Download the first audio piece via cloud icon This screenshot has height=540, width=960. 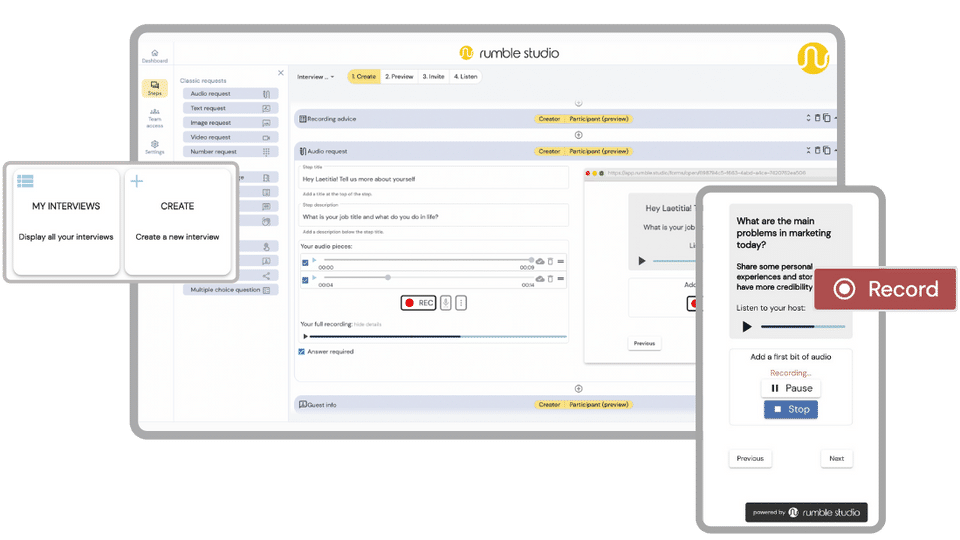(540, 261)
